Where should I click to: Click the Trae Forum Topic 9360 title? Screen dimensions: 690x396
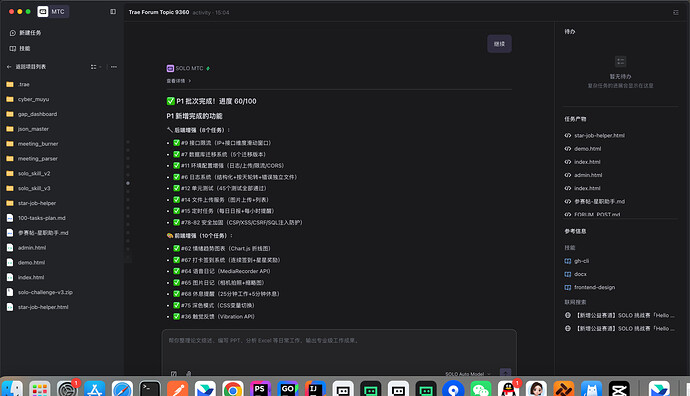pyautogui.click(x=159, y=12)
